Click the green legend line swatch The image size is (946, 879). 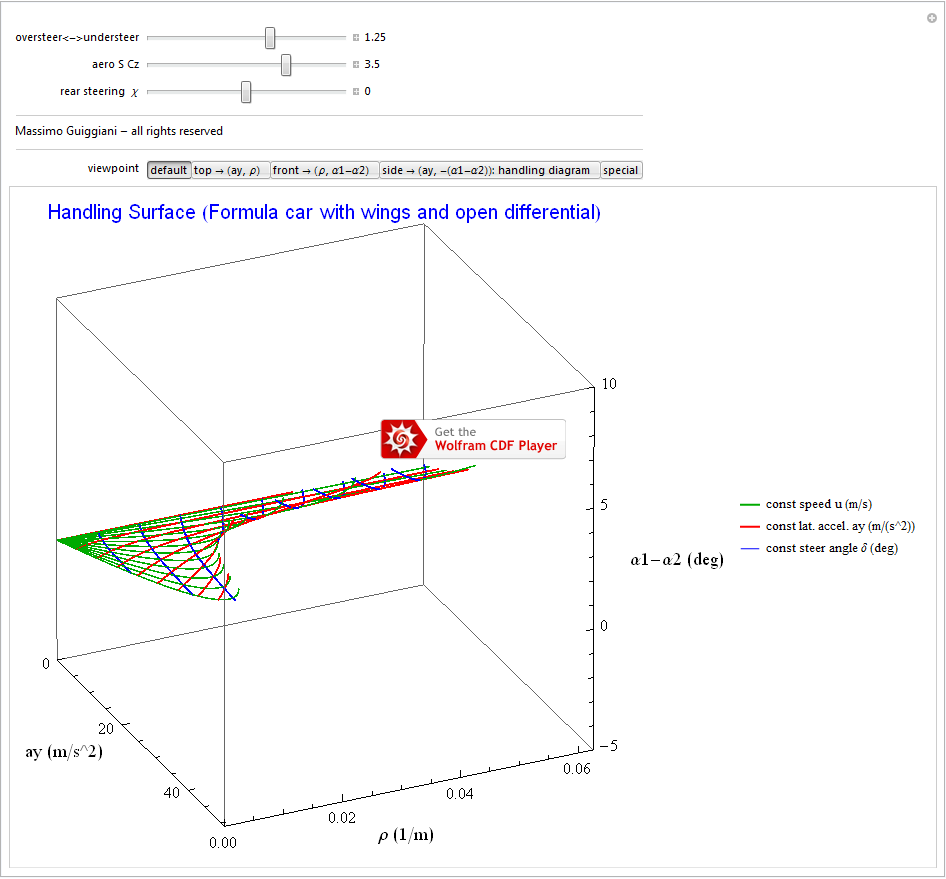click(749, 504)
